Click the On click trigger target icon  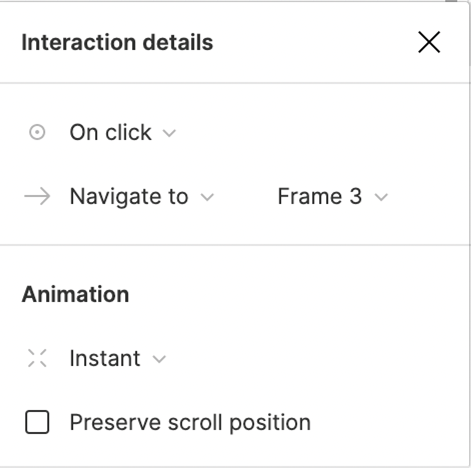point(37,132)
